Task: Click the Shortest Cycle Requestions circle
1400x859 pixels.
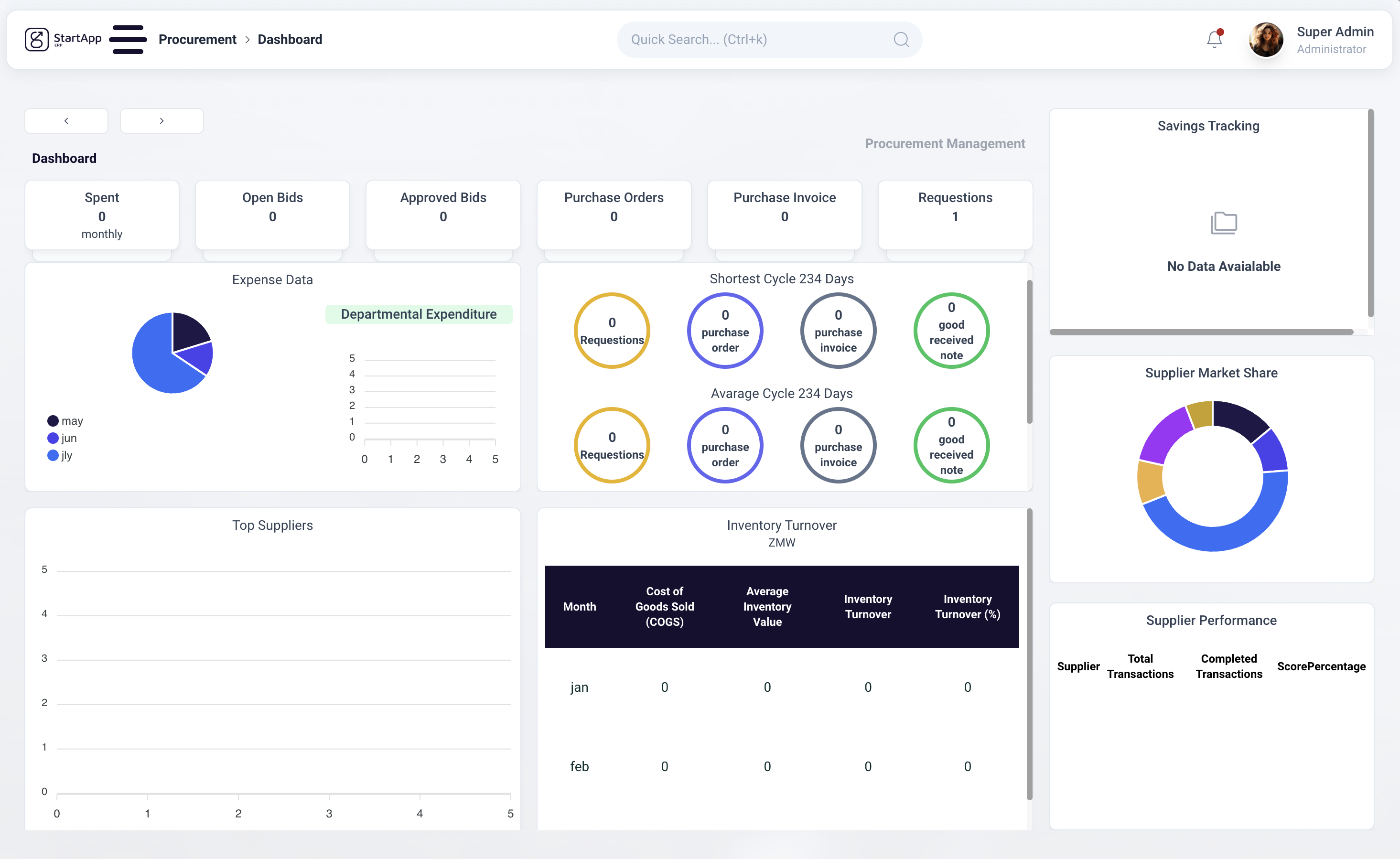Action: click(x=612, y=331)
